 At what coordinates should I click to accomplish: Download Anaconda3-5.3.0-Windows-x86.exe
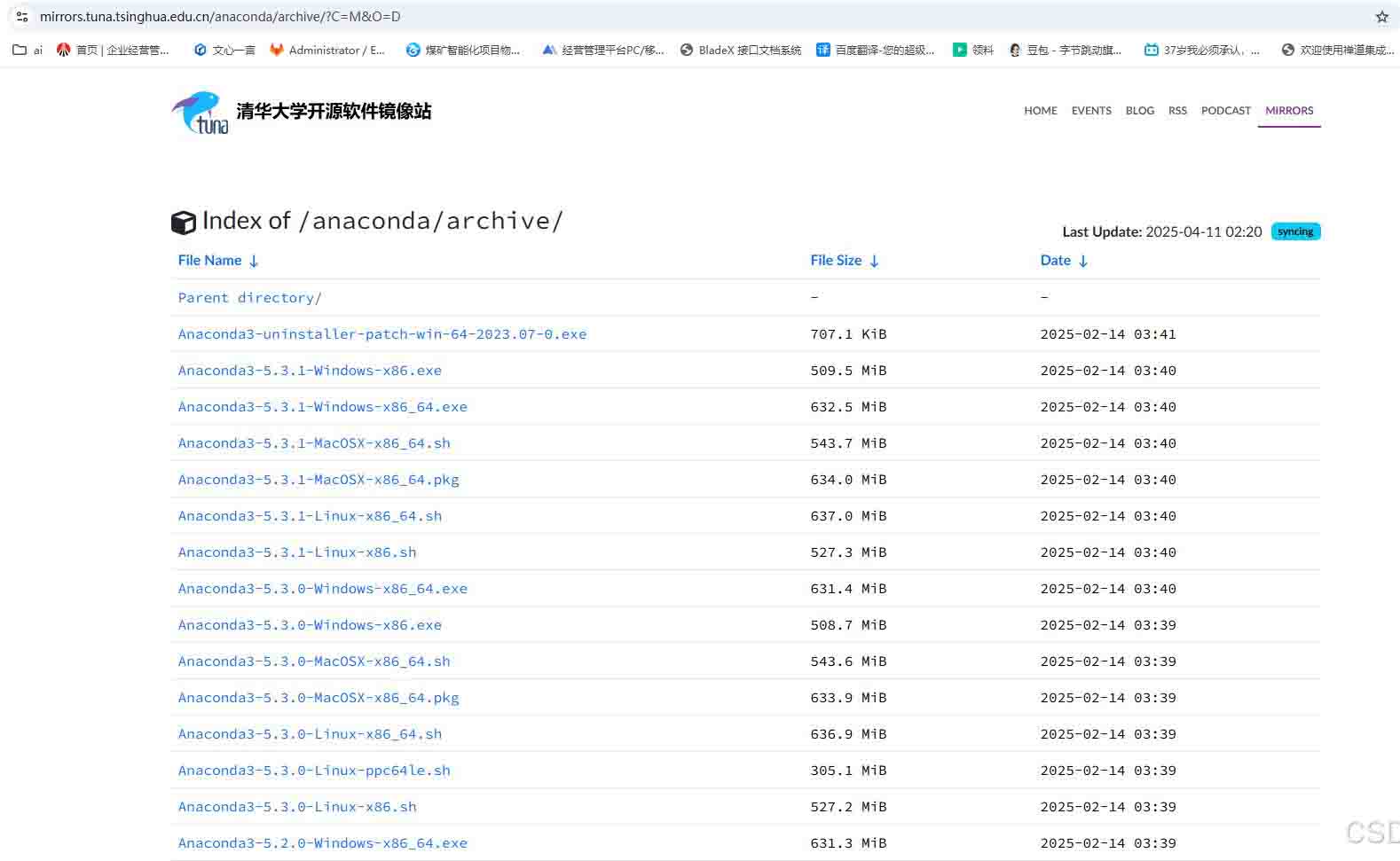point(310,625)
